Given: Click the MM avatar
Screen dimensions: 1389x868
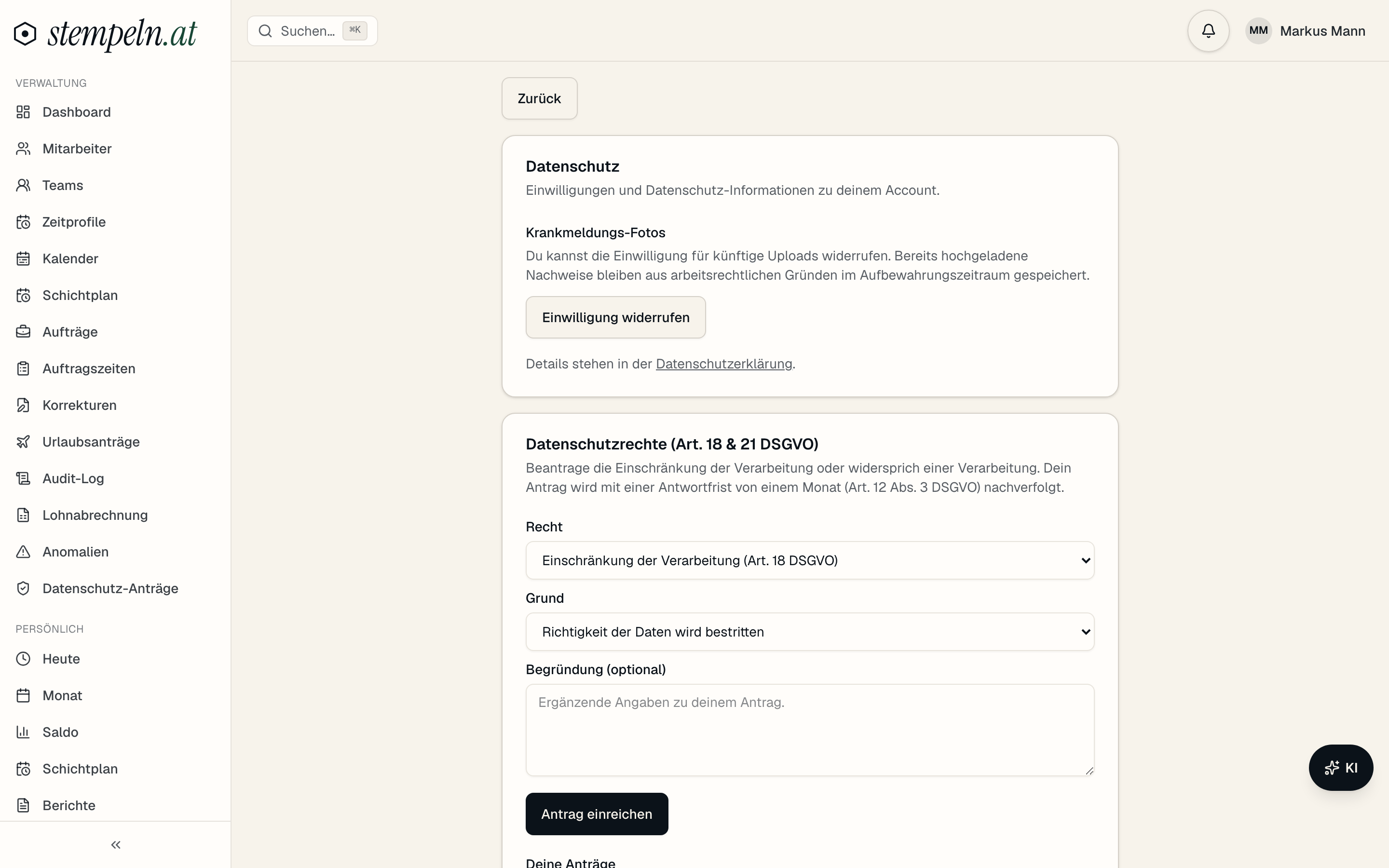Looking at the screenshot, I should click(1258, 31).
